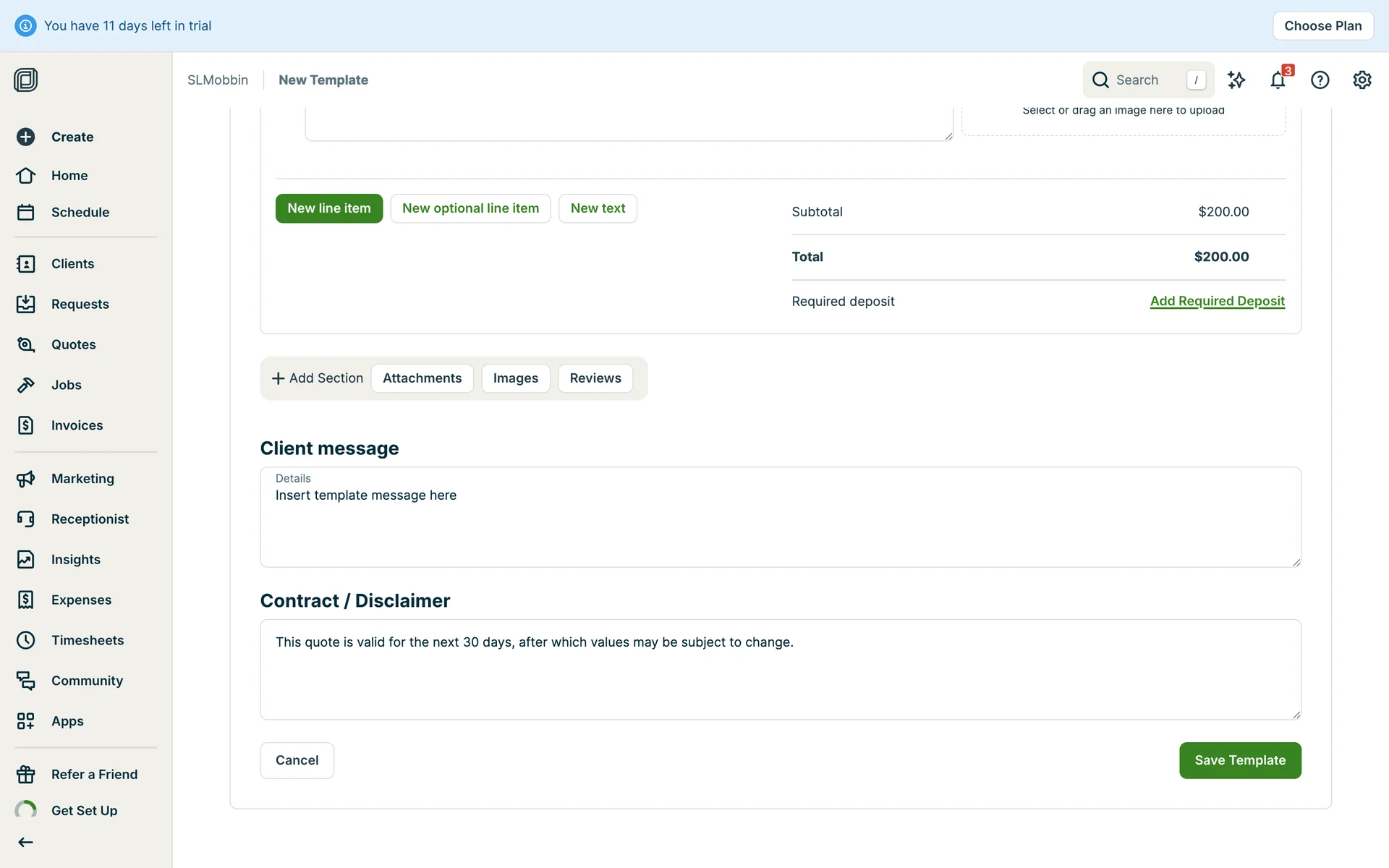The width and height of the screenshot is (1389, 868).
Task: Click the app logo icon in sidebar
Action: click(26, 80)
